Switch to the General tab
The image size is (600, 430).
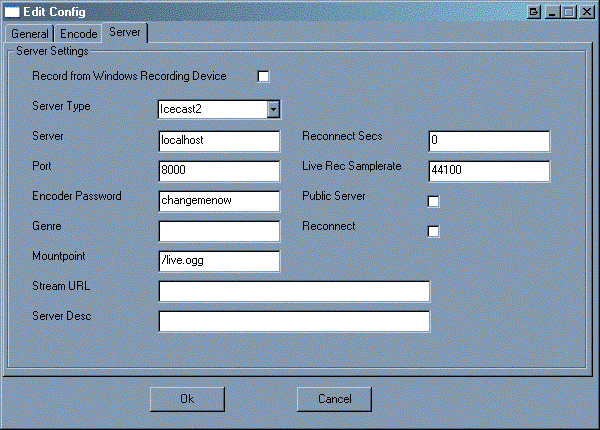(x=28, y=34)
